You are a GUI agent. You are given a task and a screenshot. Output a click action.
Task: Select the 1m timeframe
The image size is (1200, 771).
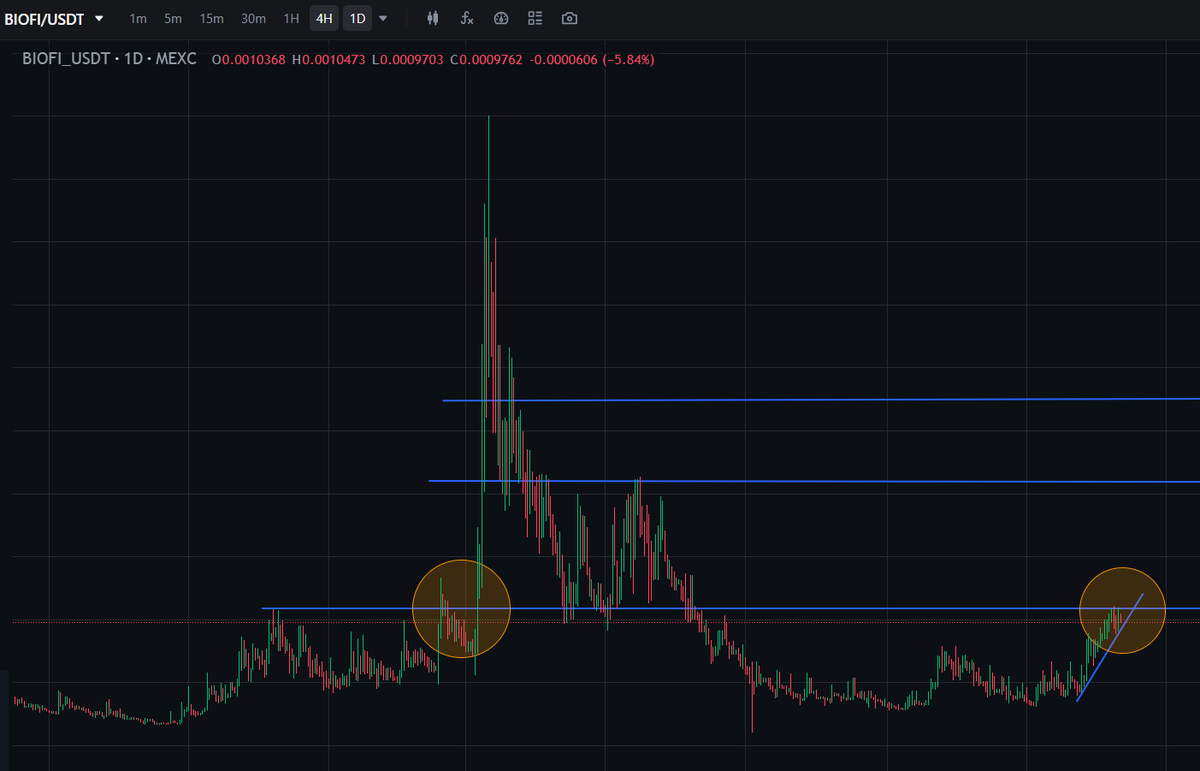pyautogui.click(x=138, y=18)
